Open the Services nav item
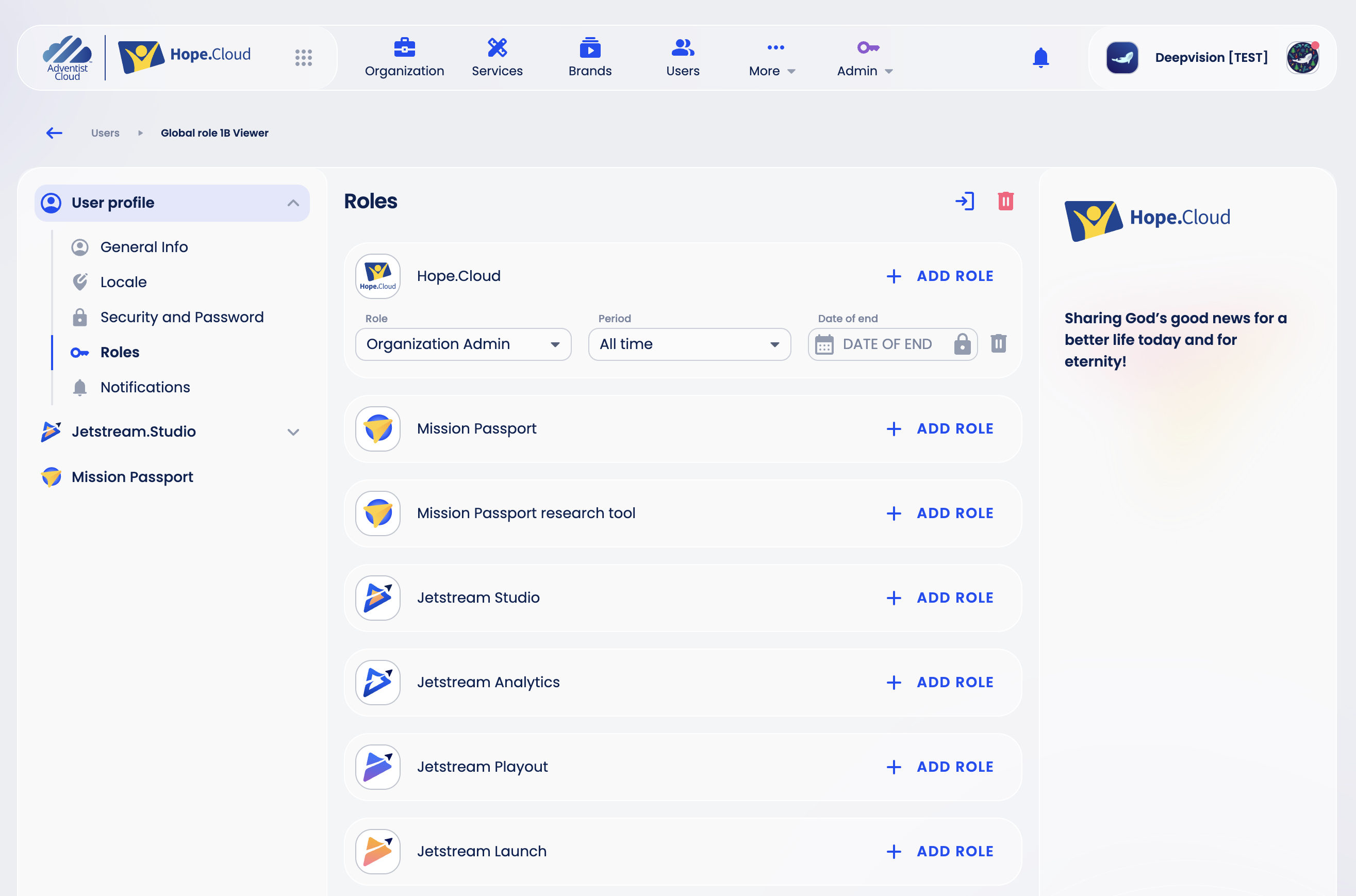The image size is (1356, 896). tap(497, 58)
